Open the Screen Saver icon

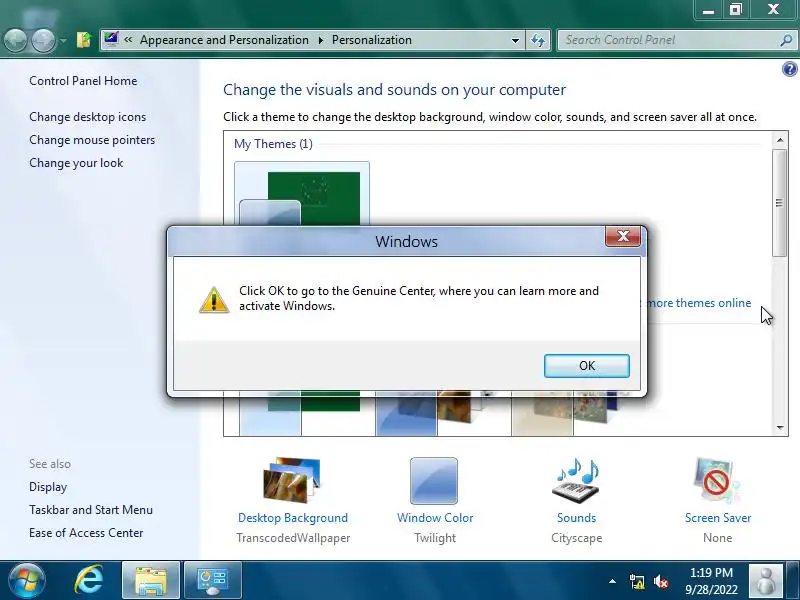tap(717, 480)
